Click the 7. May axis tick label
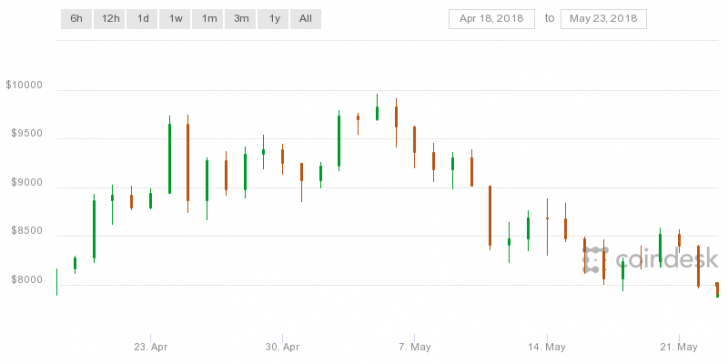Viewport: 728px width, 364px height. (415, 347)
